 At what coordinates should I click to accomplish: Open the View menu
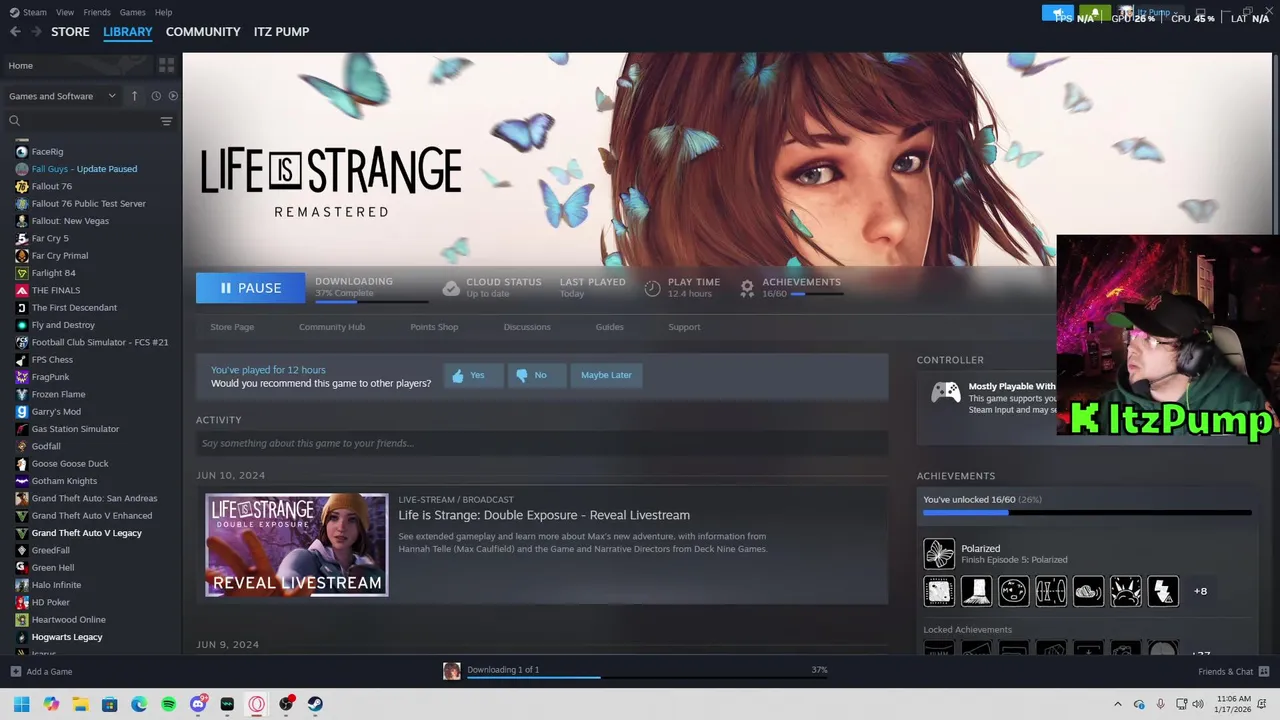tap(65, 12)
